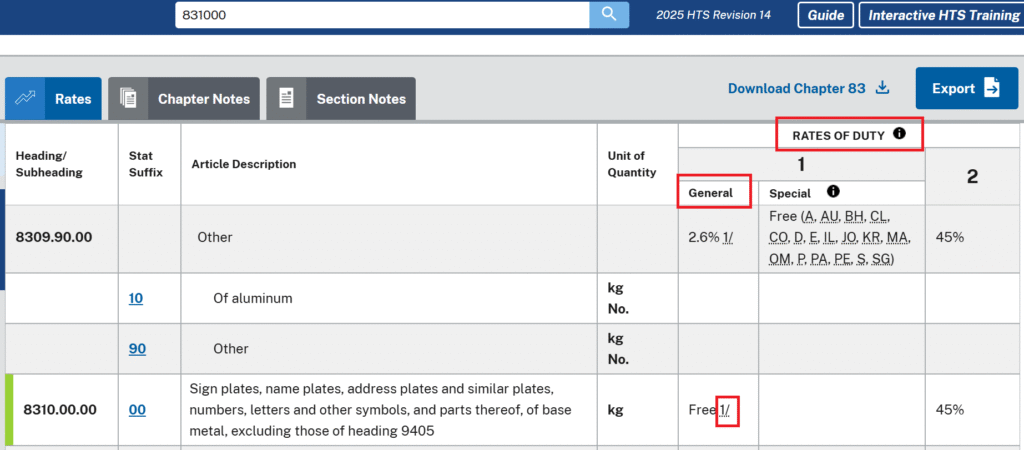The width and height of the screenshot is (1024, 450).
Task: Click the SG country code in Special
Action: [880, 259]
